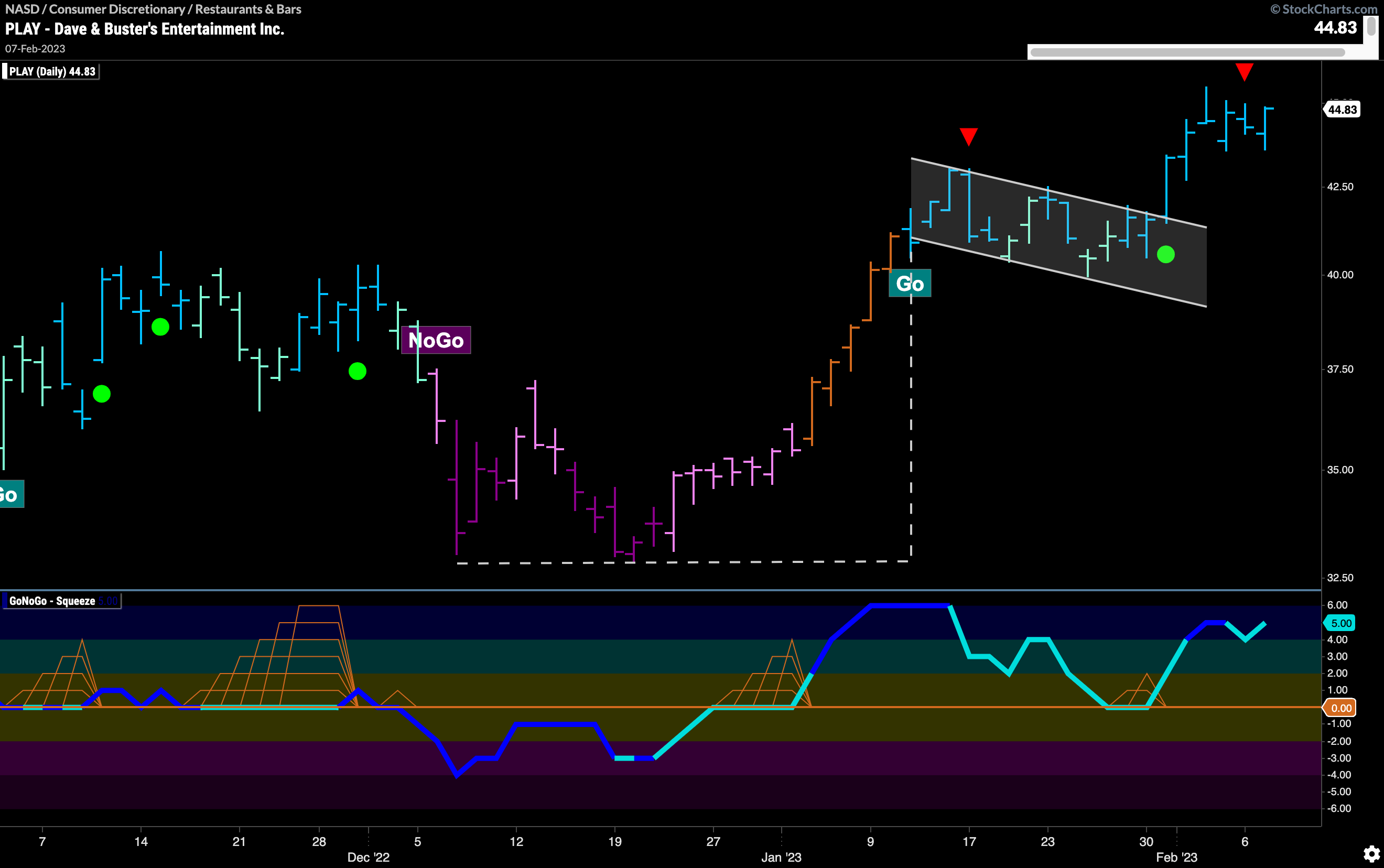Click the date tick labeled 17
The width and height of the screenshot is (1384, 868).
click(x=969, y=842)
